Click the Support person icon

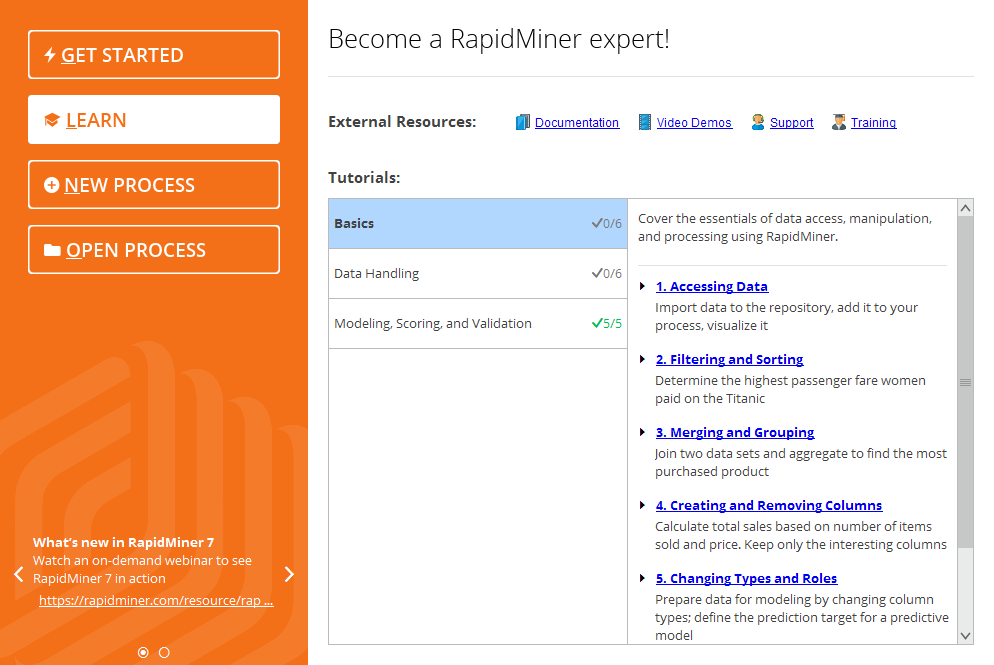coord(758,122)
